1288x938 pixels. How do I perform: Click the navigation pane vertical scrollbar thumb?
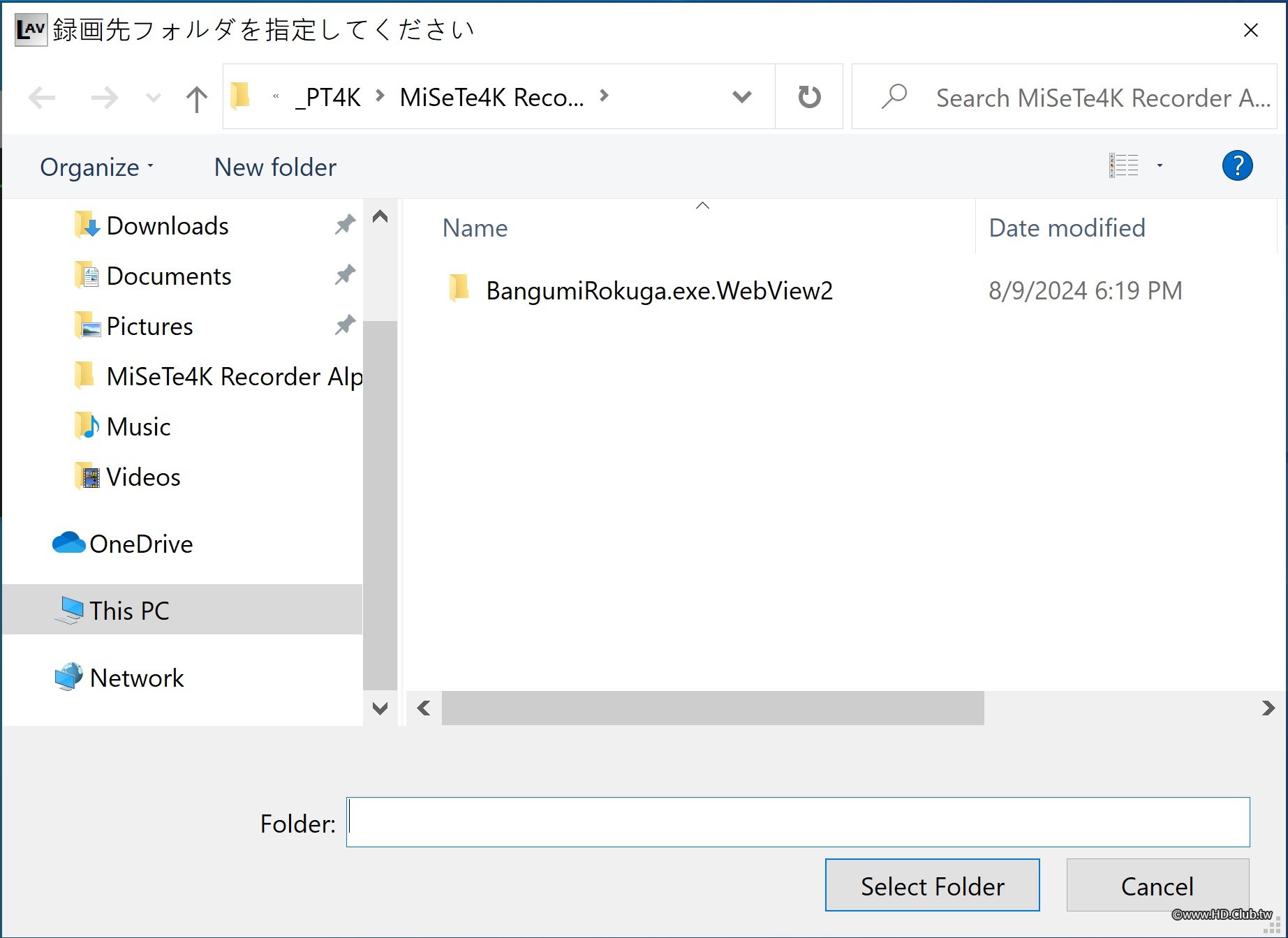click(x=380, y=505)
